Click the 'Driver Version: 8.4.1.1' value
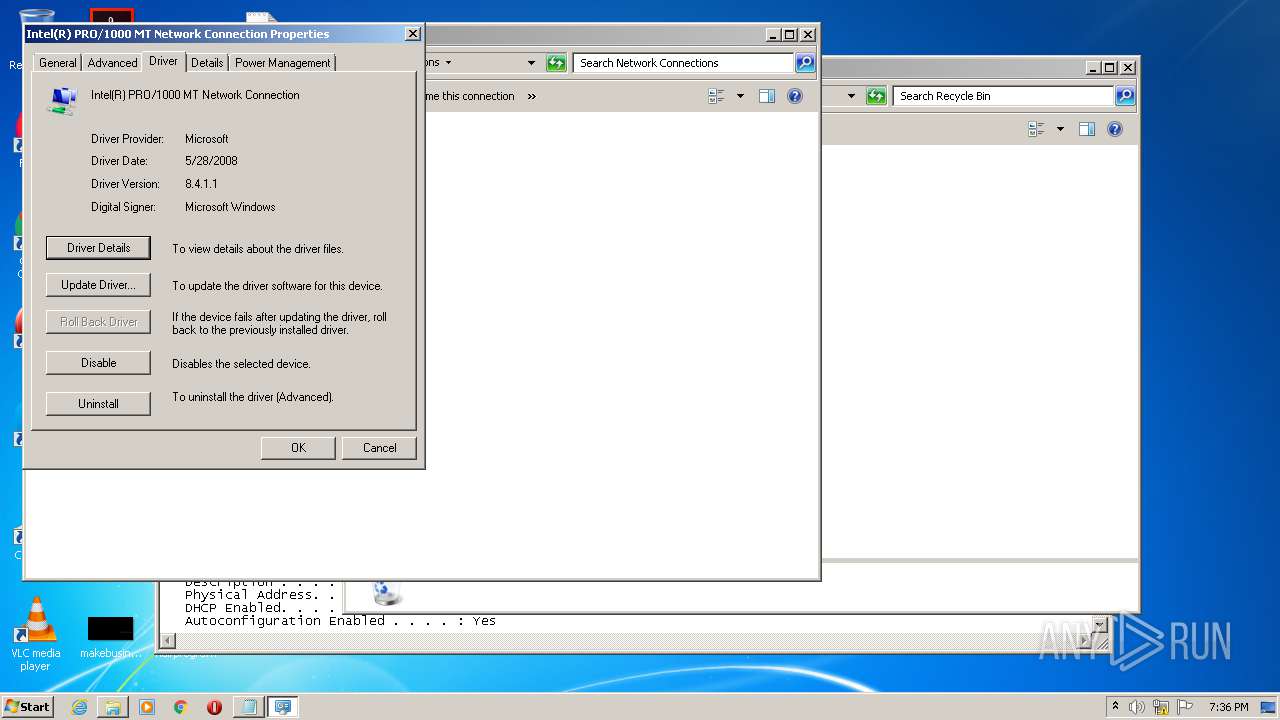This screenshot has height=720, width=1280. 201,184
